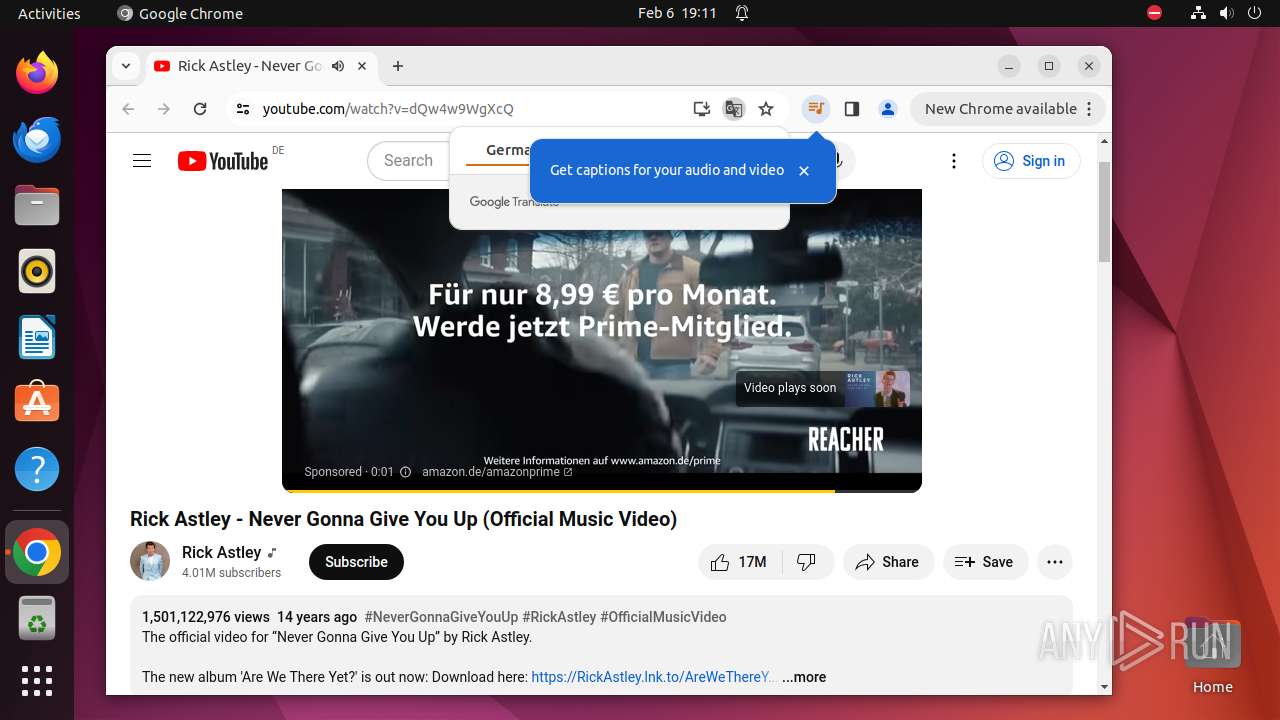Image resolution: width=1280 pixels, height=720 pixels.
Task: Open Files manager from the dock
Action: [37, 205]
